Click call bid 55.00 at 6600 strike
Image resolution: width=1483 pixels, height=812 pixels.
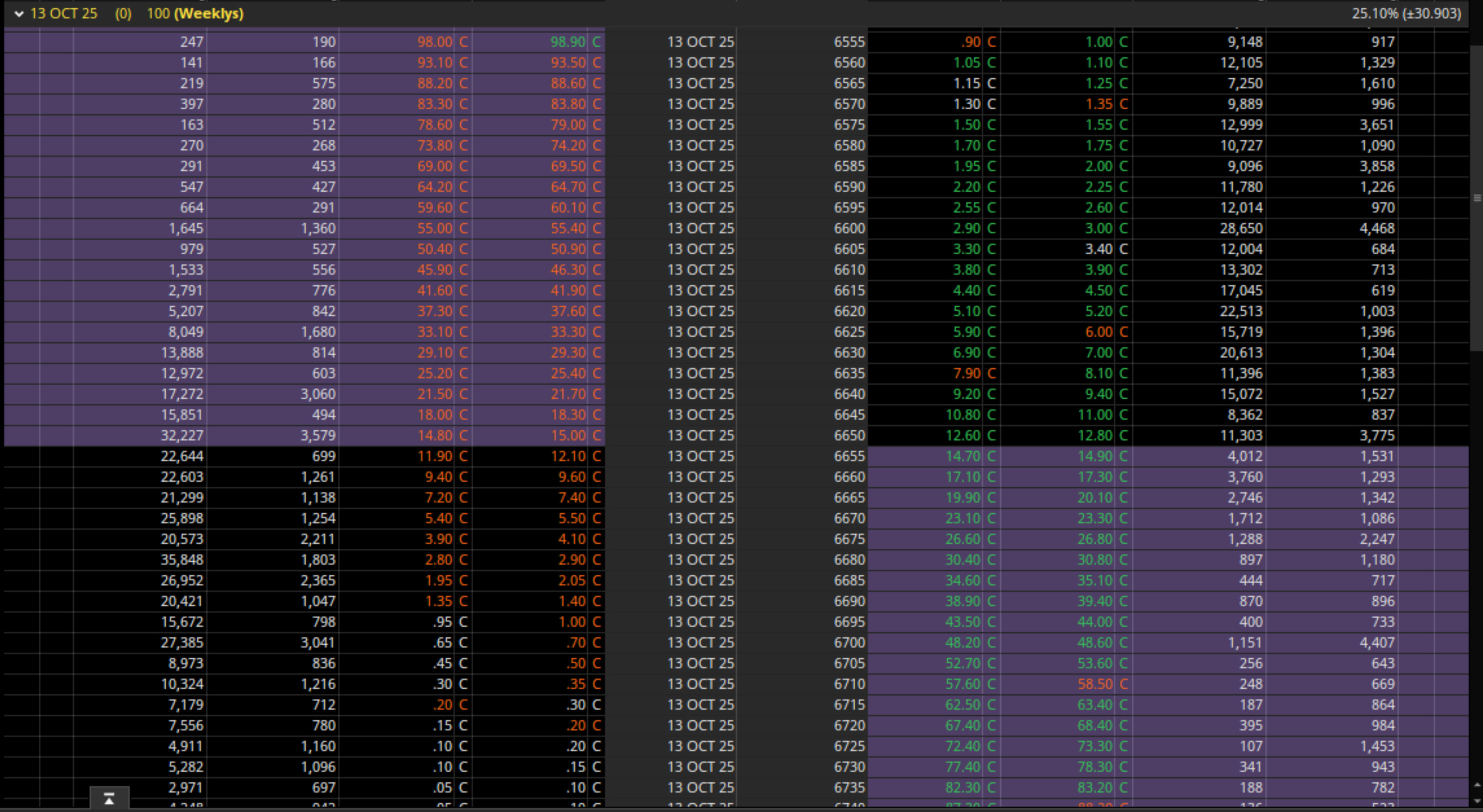point(435,228)
